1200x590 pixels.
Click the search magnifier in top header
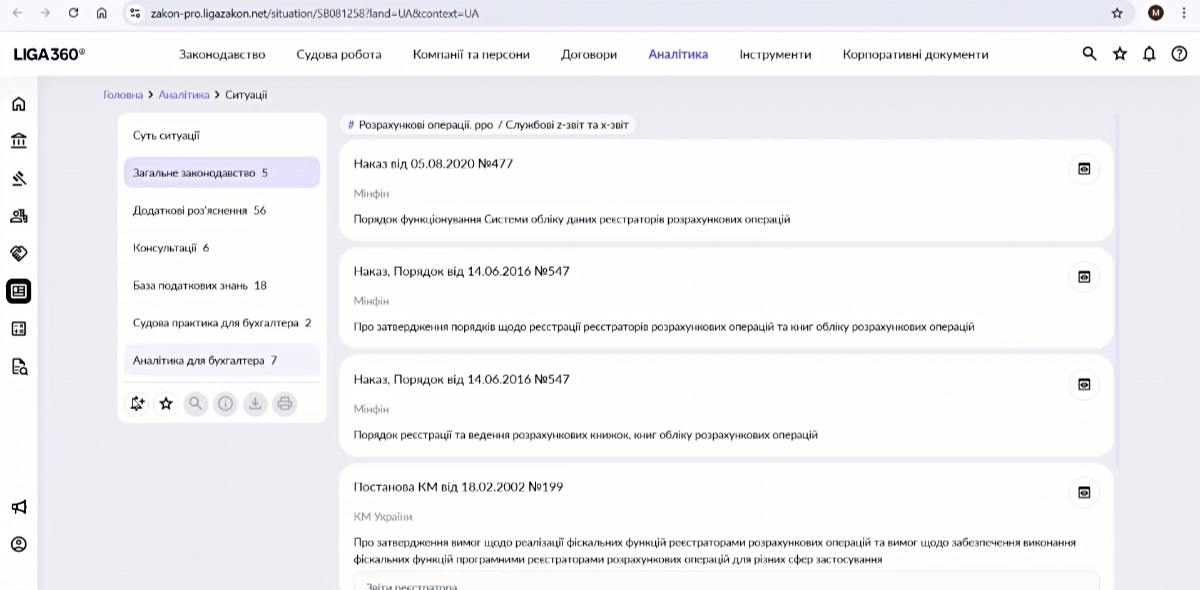[1090, 54]
